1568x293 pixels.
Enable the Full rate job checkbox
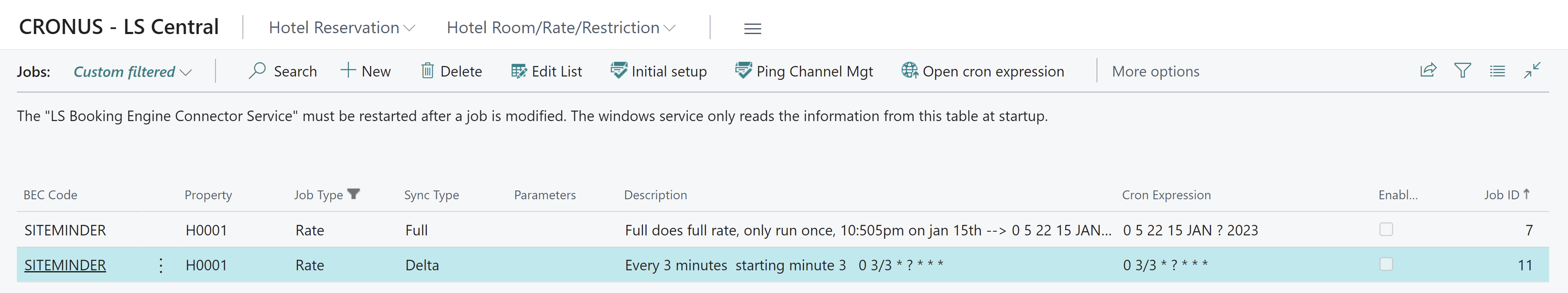tap(1386, 230)
